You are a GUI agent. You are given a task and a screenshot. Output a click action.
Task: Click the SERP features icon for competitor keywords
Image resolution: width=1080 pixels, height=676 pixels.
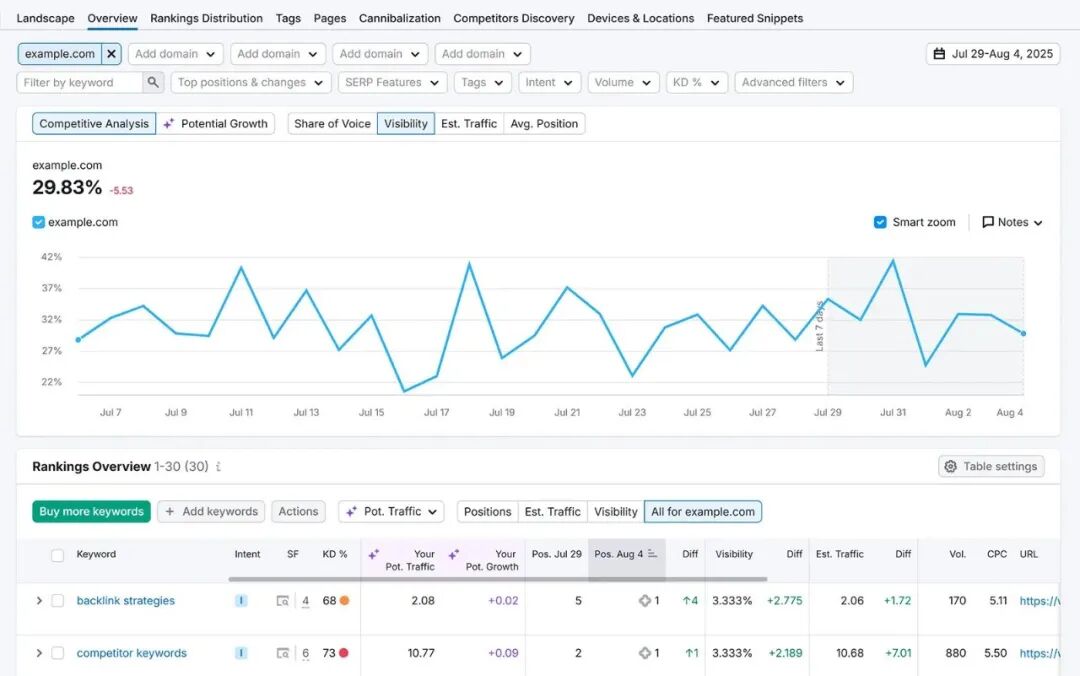point(282,653)
